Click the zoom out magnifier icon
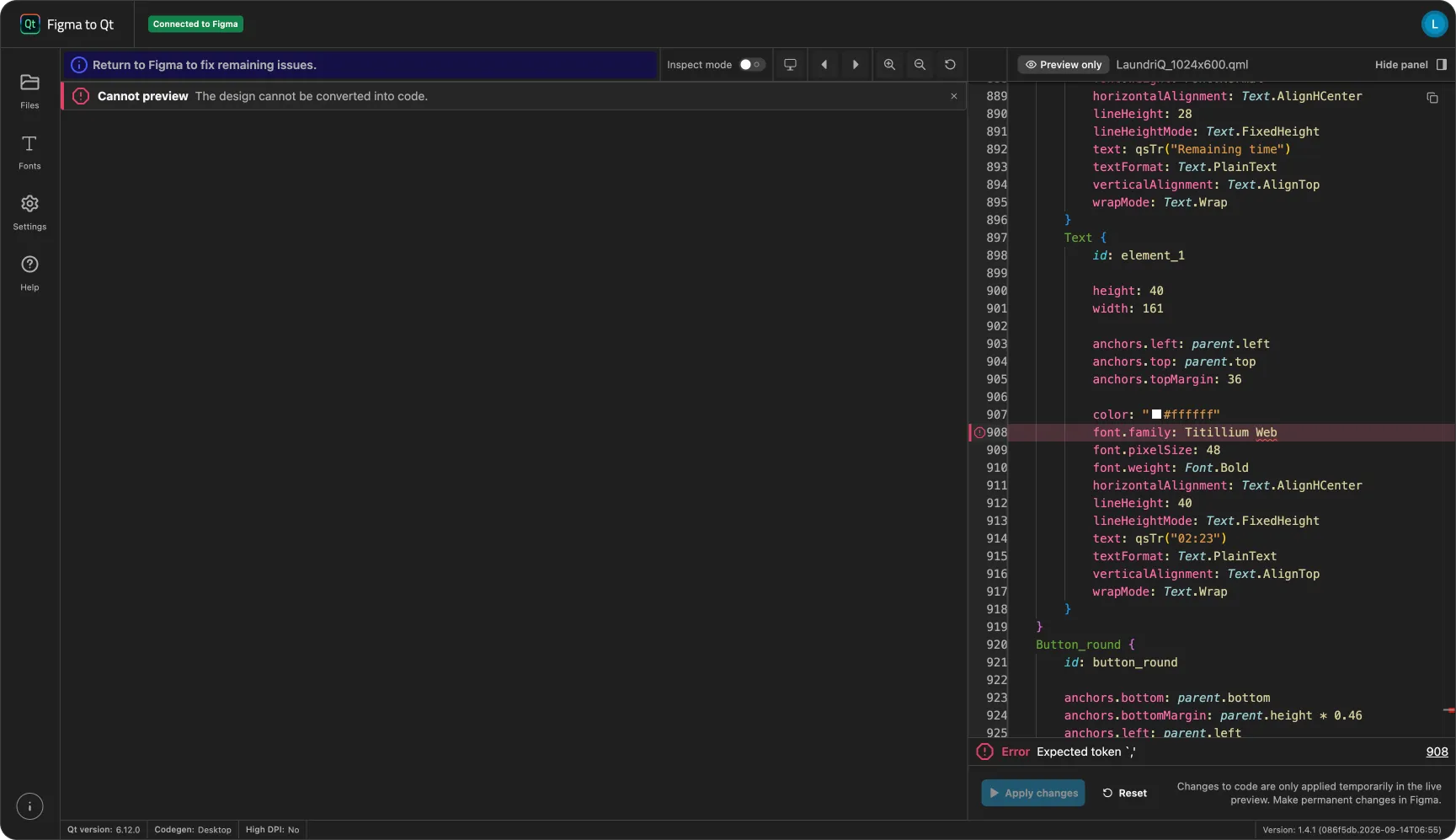 [920, 65]
